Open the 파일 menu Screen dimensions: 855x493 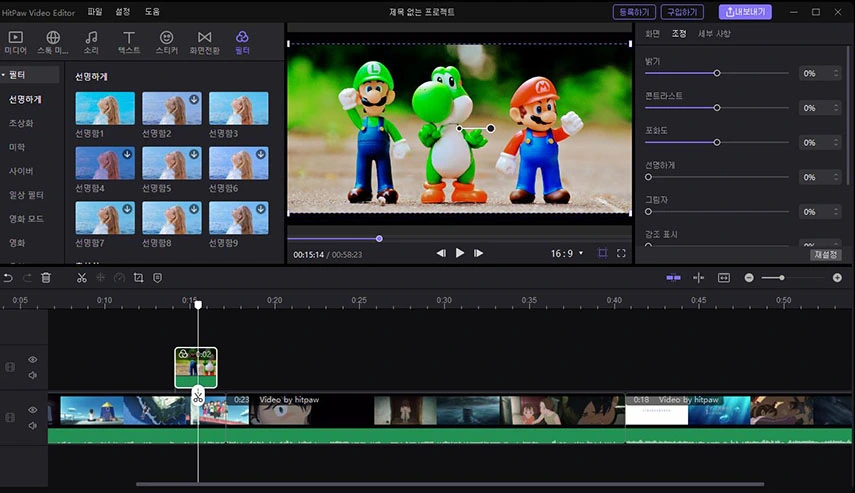pyautogui.click(x=95, y=11)
